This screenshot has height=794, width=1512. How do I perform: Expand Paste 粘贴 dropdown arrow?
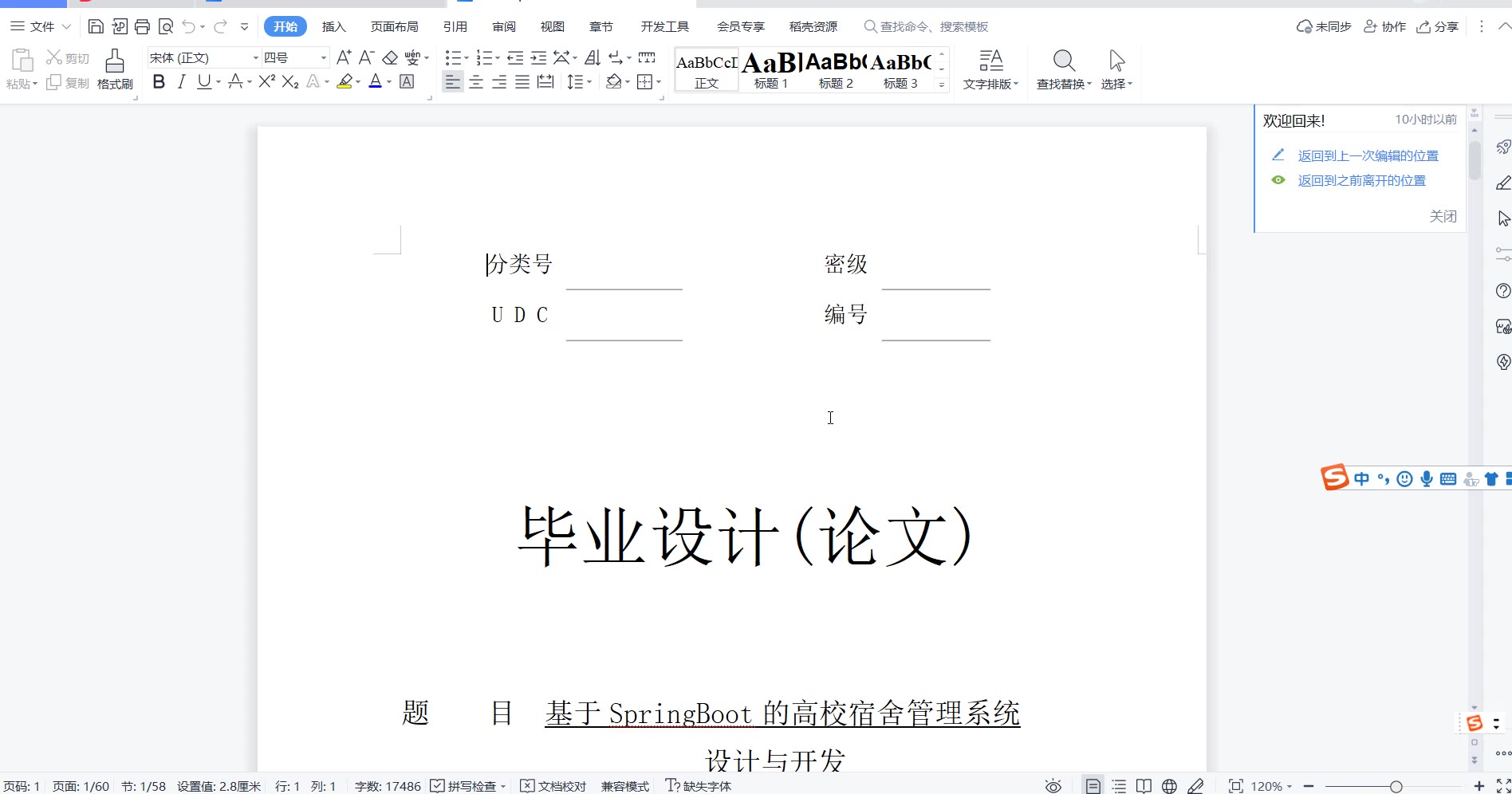[35, 84]
